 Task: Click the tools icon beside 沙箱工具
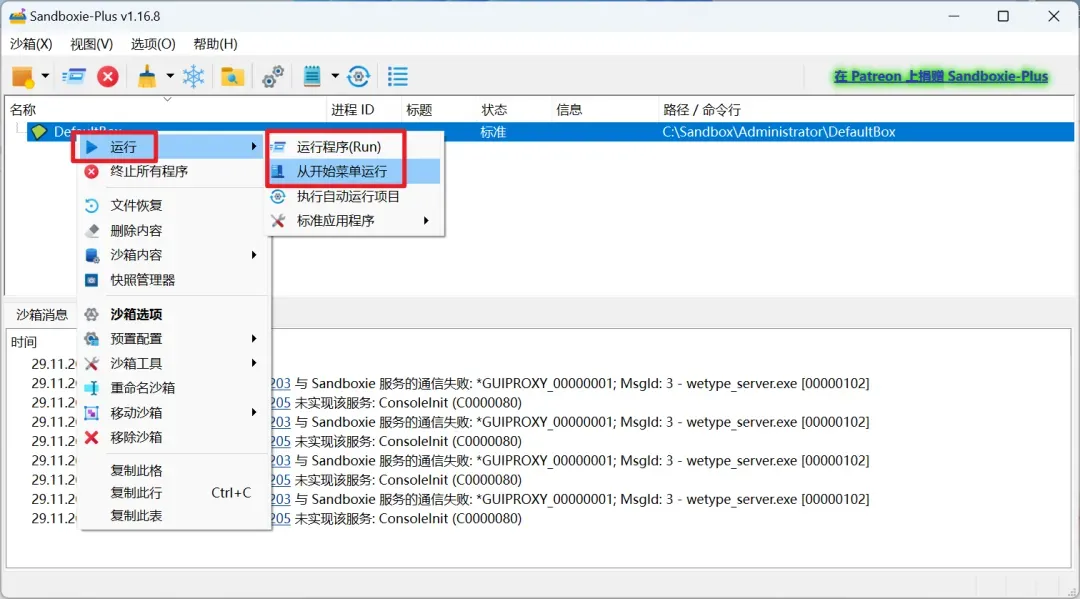pos(92,363)
